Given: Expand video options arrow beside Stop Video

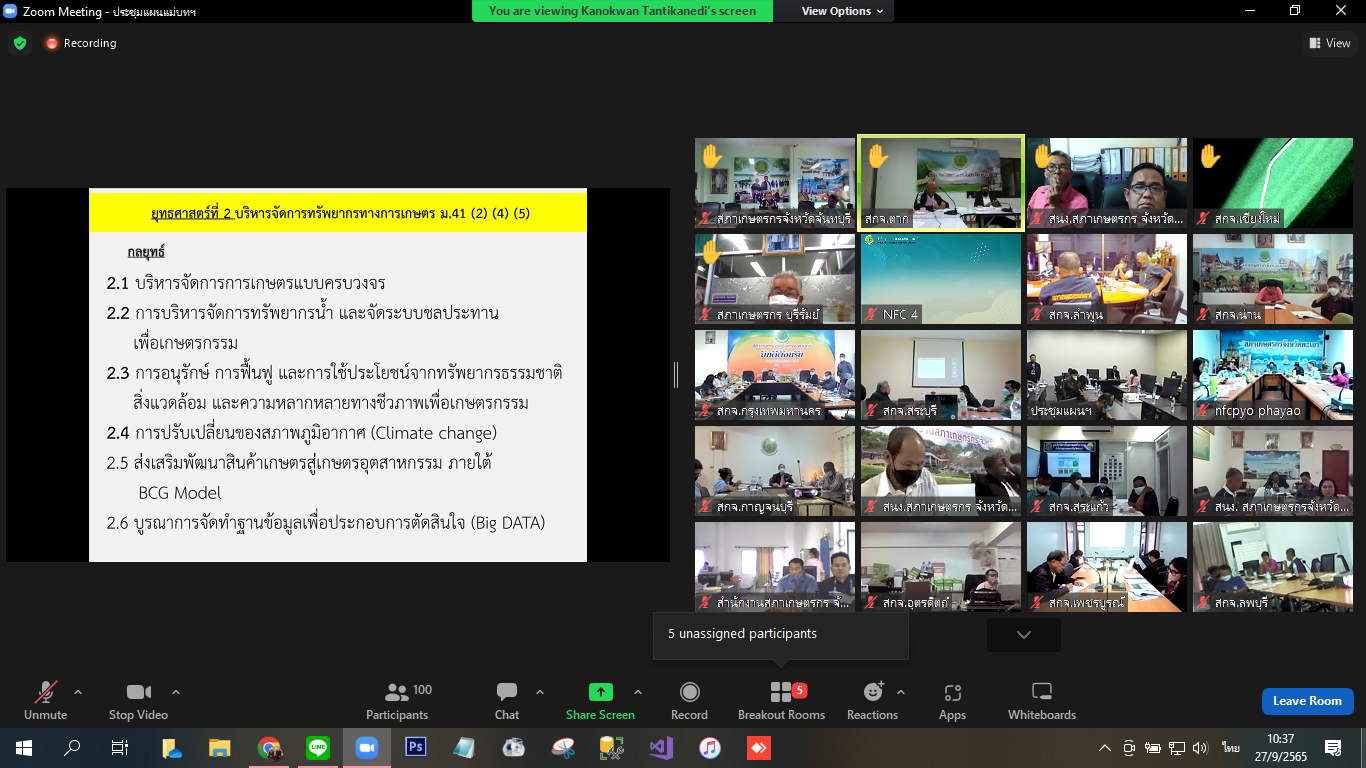Looking at the screenshot, I should [x=176, y=692].
